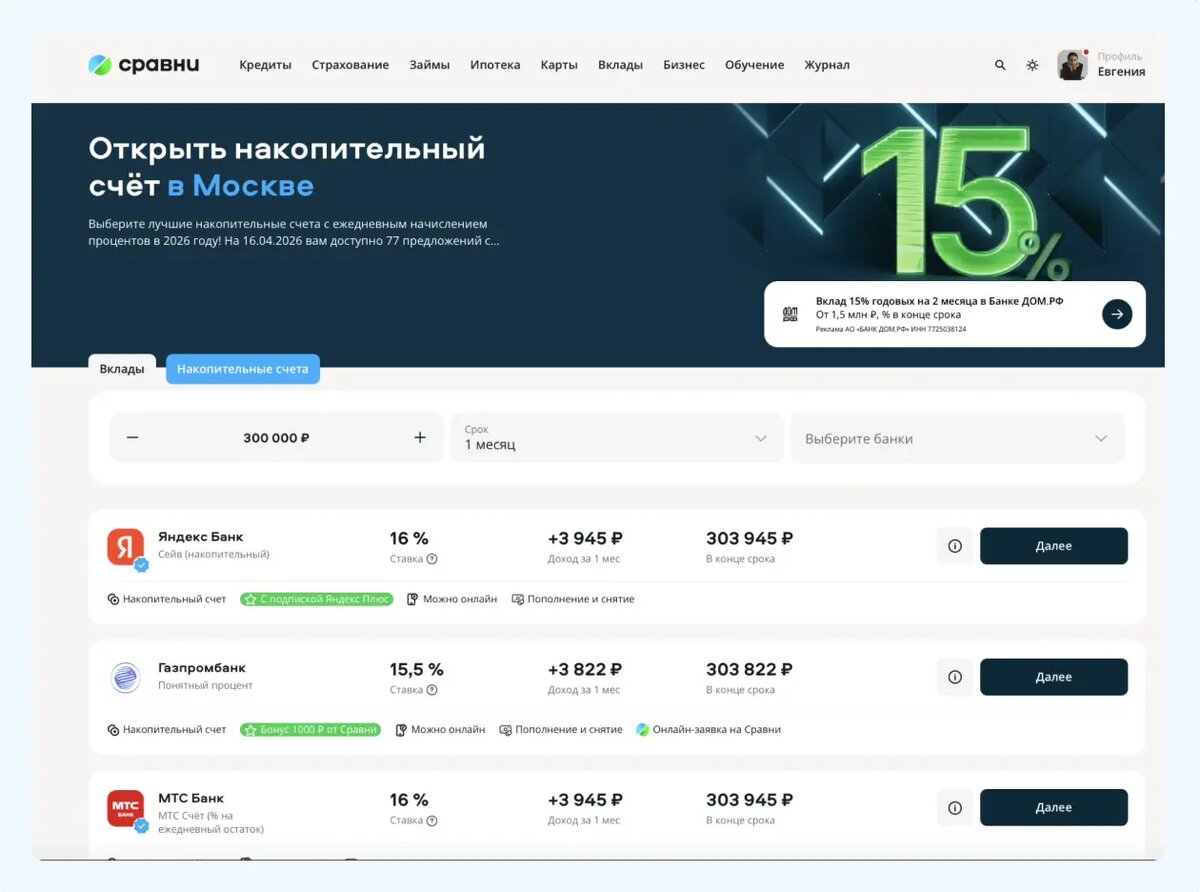Screen dimensions: 1200x892
Task: Open the search magnifier icon
Action: tap(1000, 65)
